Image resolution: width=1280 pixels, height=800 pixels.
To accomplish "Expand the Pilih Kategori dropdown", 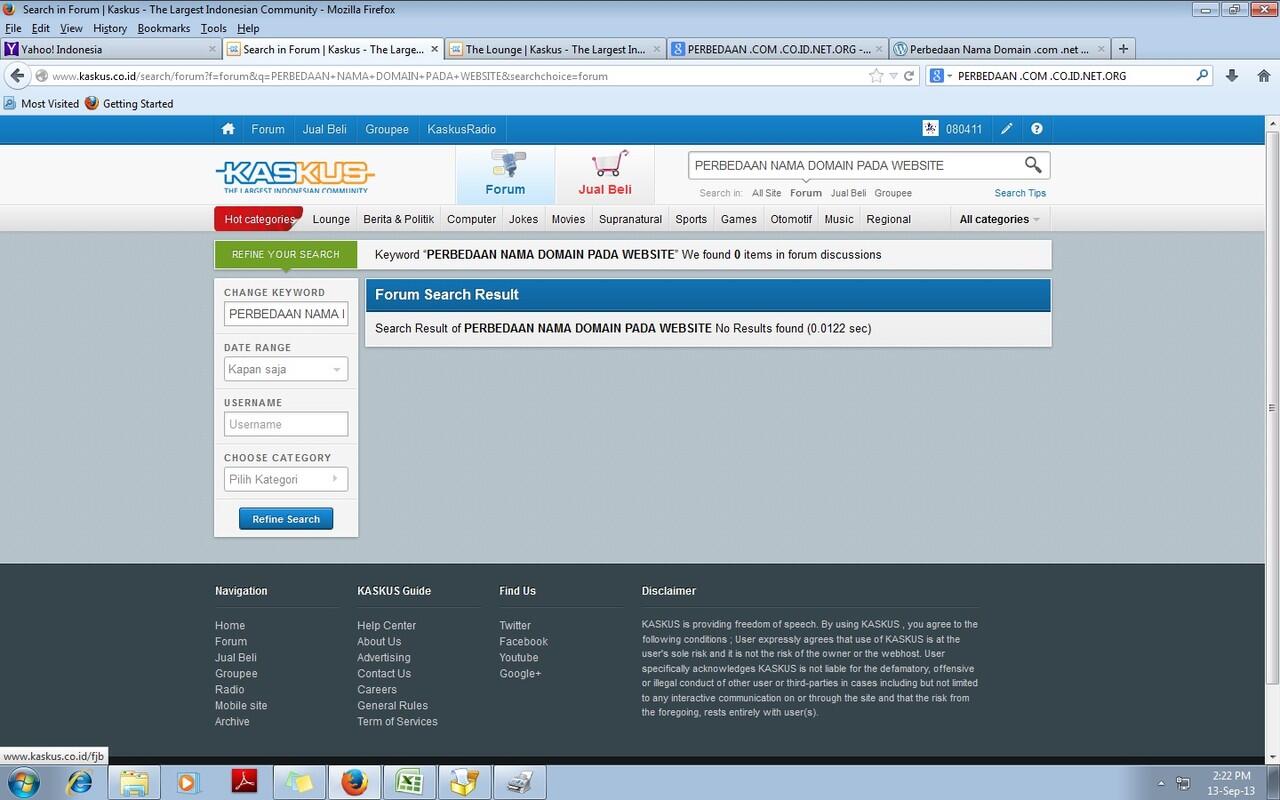I will coord(286,479).
